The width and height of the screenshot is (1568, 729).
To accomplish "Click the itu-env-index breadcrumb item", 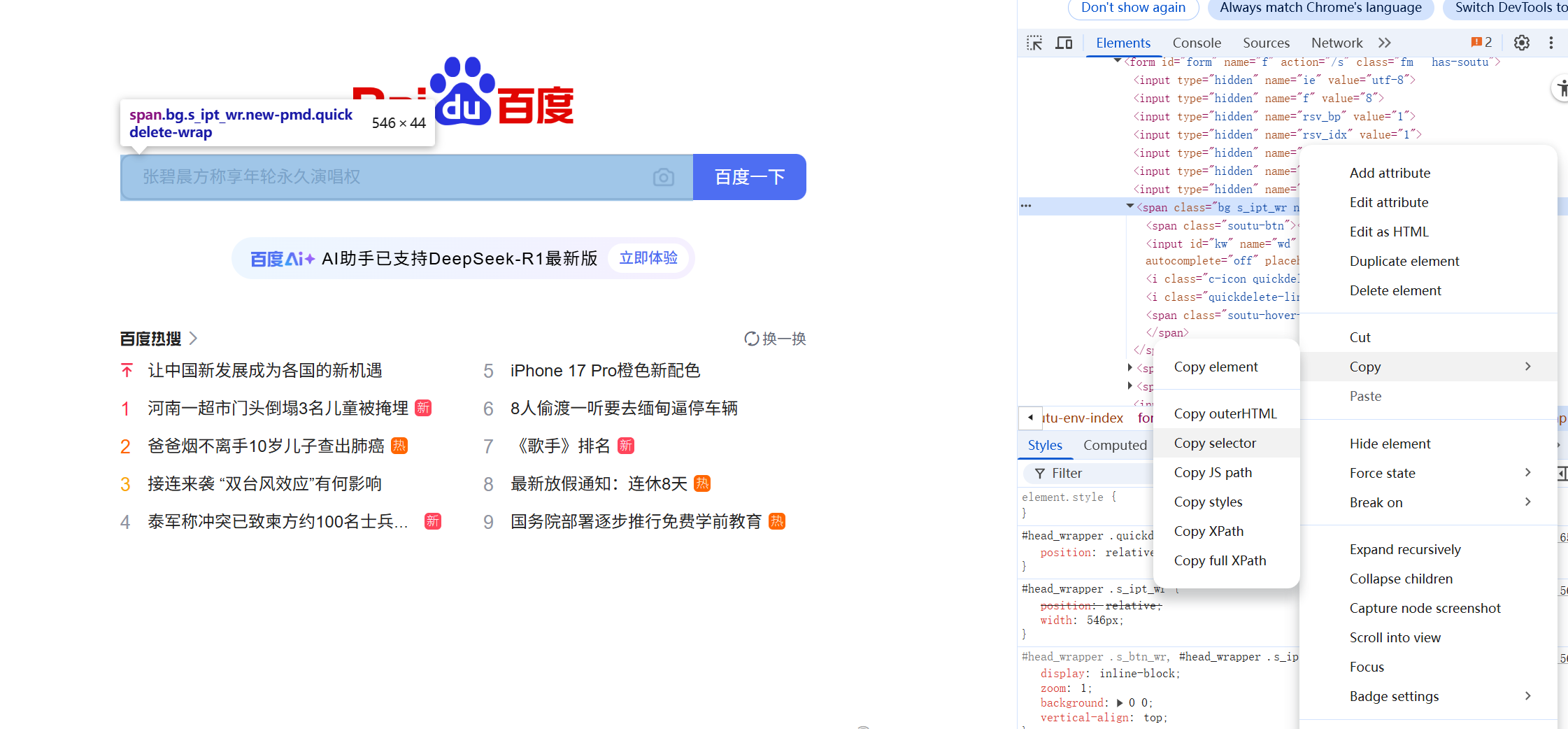I will 1083,418.
